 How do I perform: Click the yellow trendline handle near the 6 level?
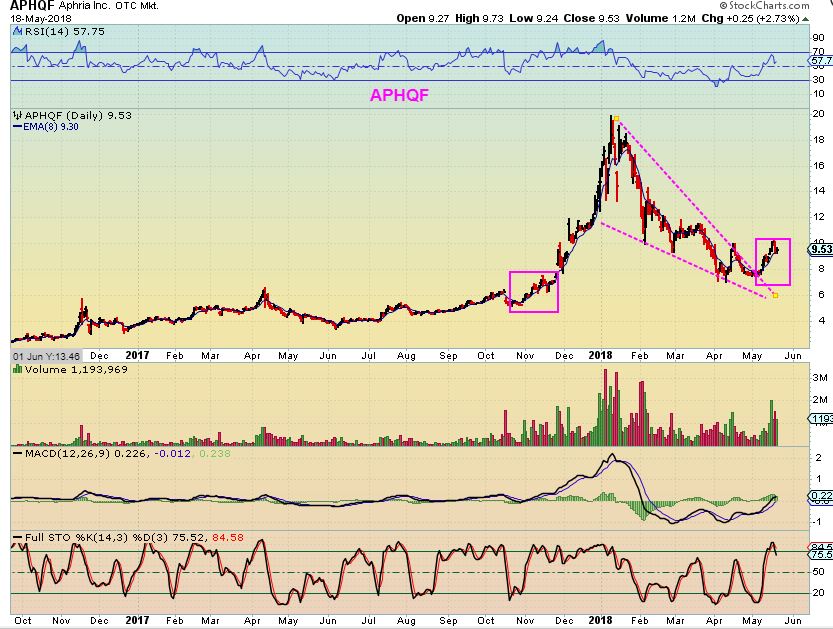tap(775, 295)
